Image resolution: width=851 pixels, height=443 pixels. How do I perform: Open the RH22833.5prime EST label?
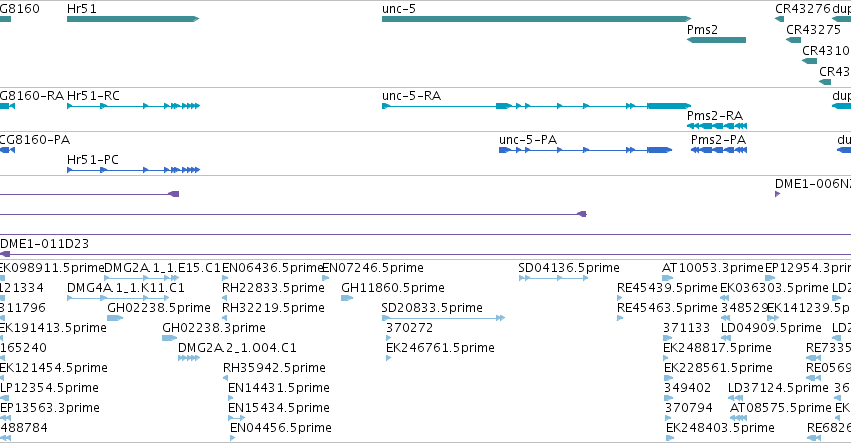point(274,288)
